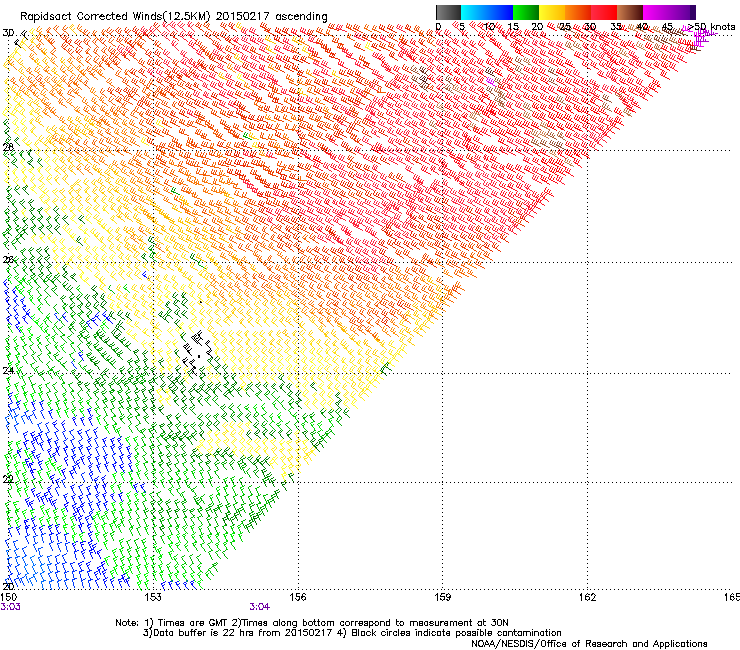Click the '159' longitude axis label

(x=443, y=597)
